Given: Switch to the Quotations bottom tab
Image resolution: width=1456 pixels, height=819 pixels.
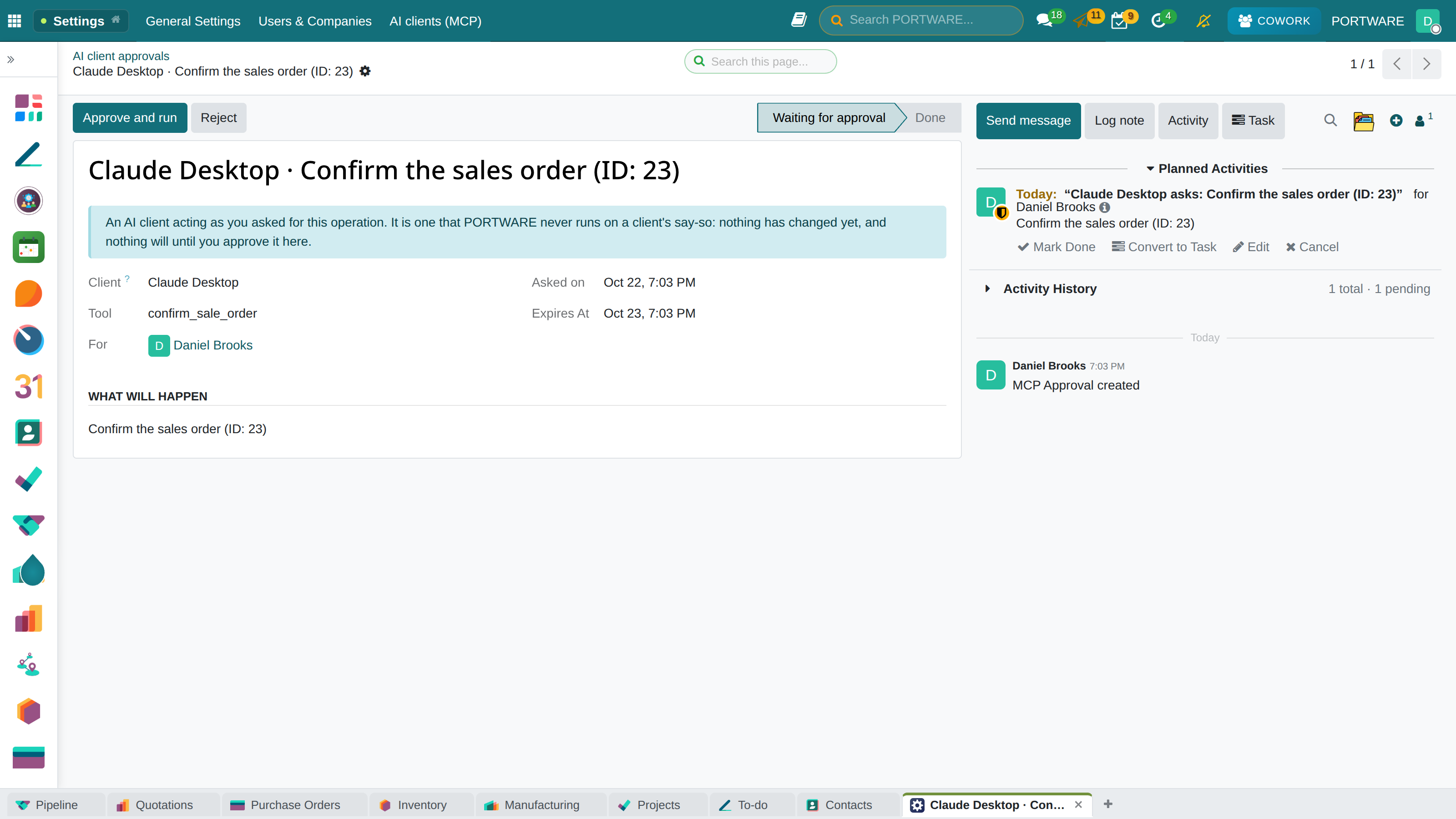Looking at the screenshot, I should click(x=163, y=805).
